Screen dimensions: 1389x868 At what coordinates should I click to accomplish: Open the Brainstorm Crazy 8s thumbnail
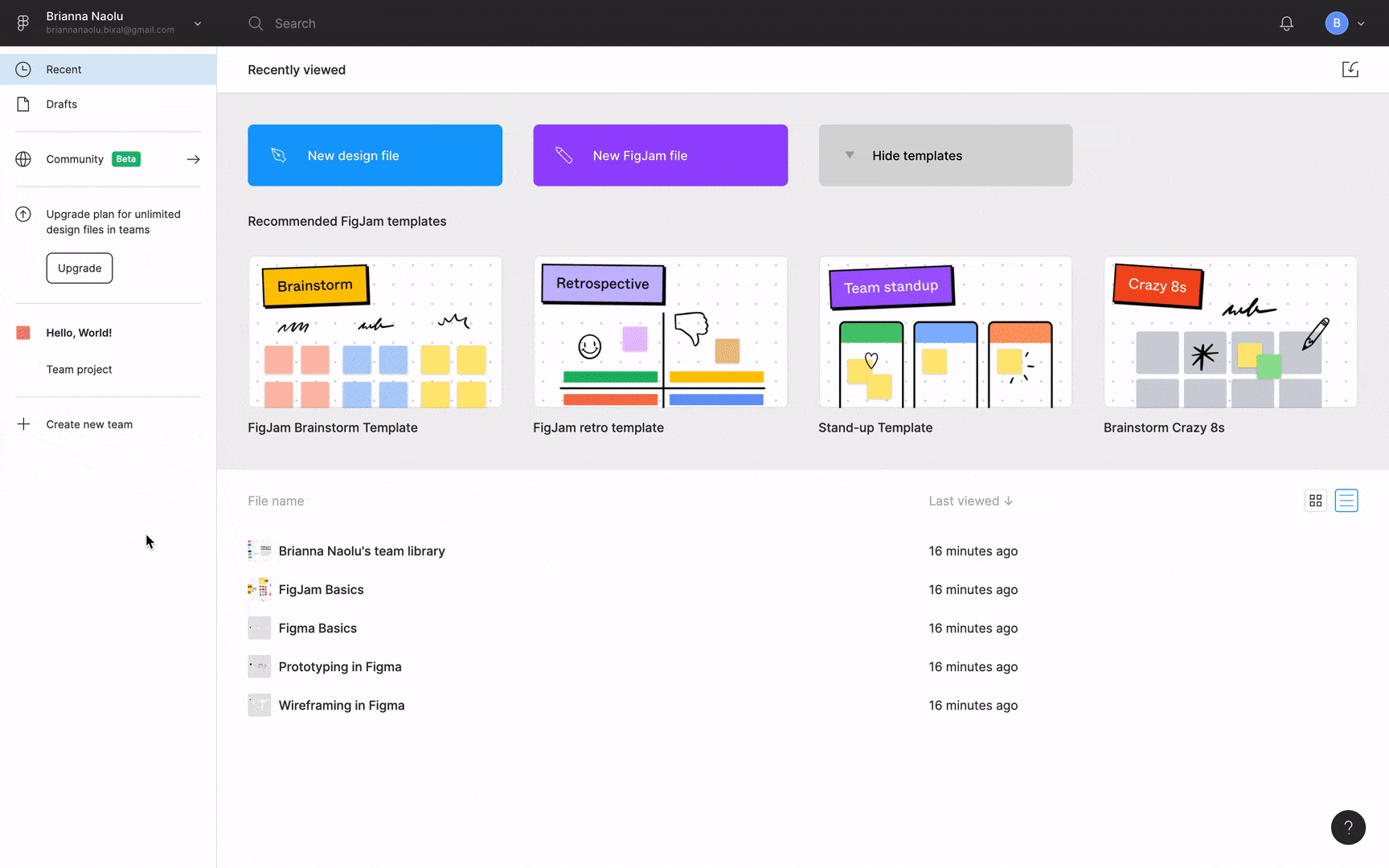pos(1231,332)
